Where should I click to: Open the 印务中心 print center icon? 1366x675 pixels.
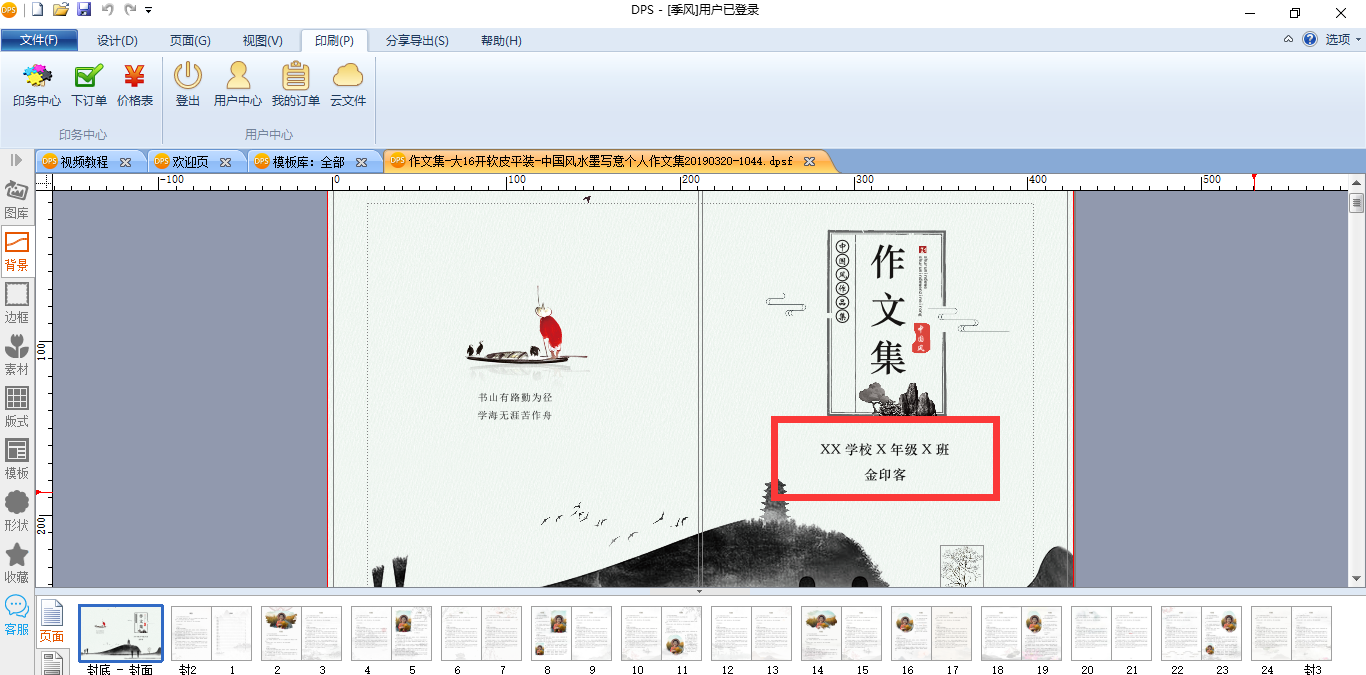click(x=37, y=85)
